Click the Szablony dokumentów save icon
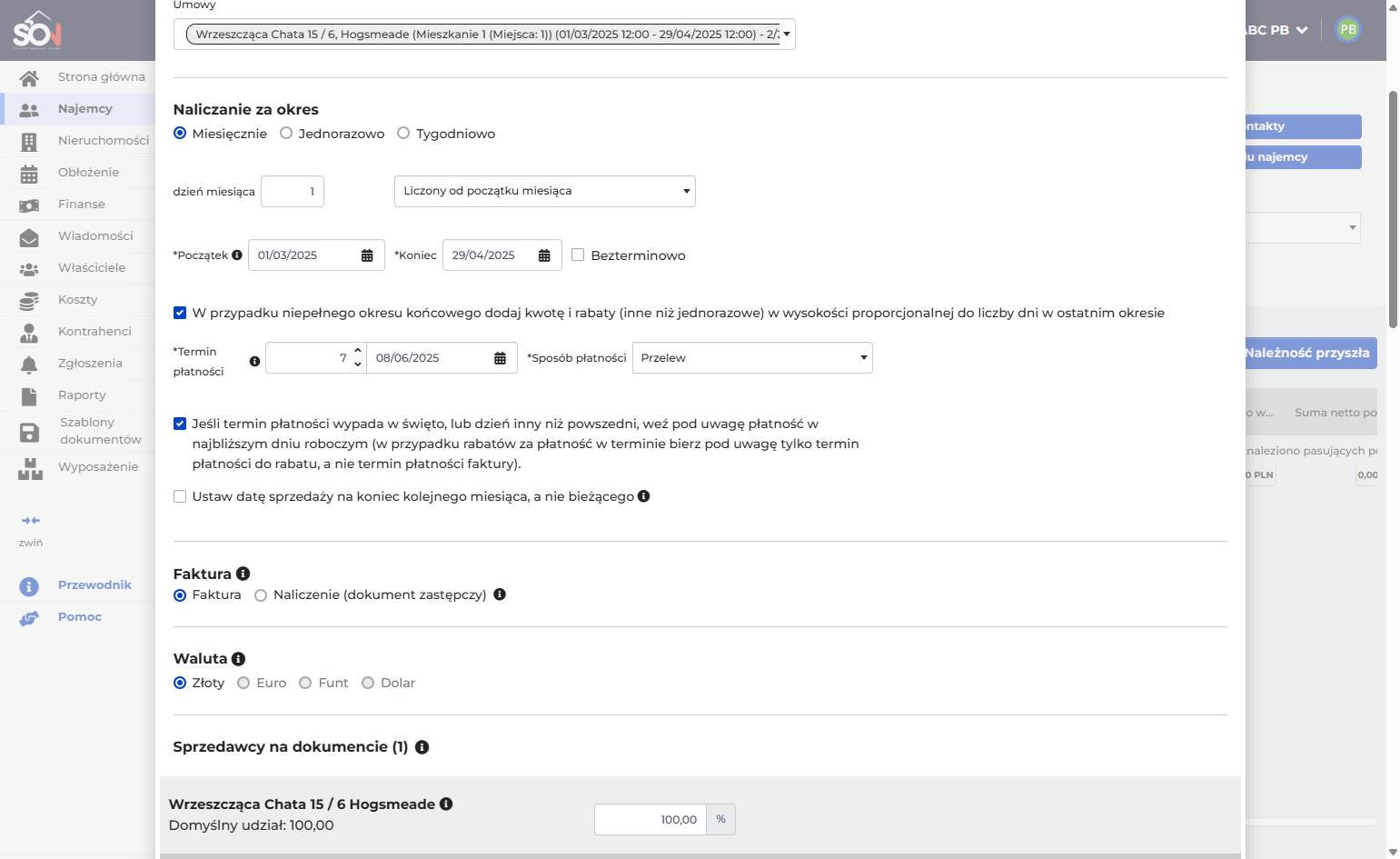 click(x=29, y=433)
